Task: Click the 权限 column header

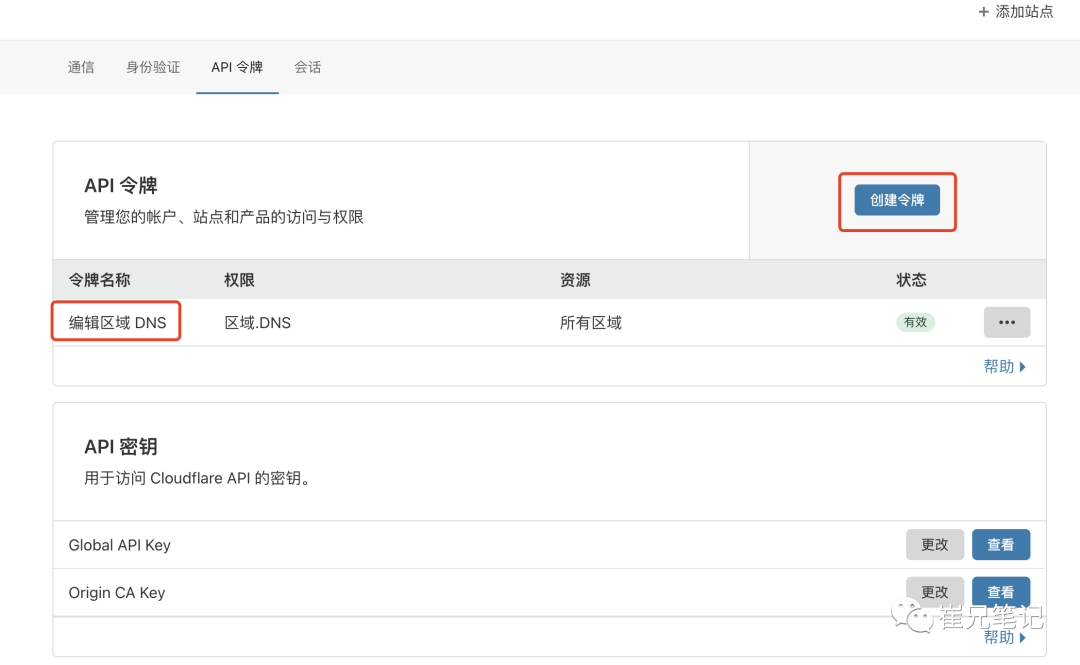Action: click(239, 280)
